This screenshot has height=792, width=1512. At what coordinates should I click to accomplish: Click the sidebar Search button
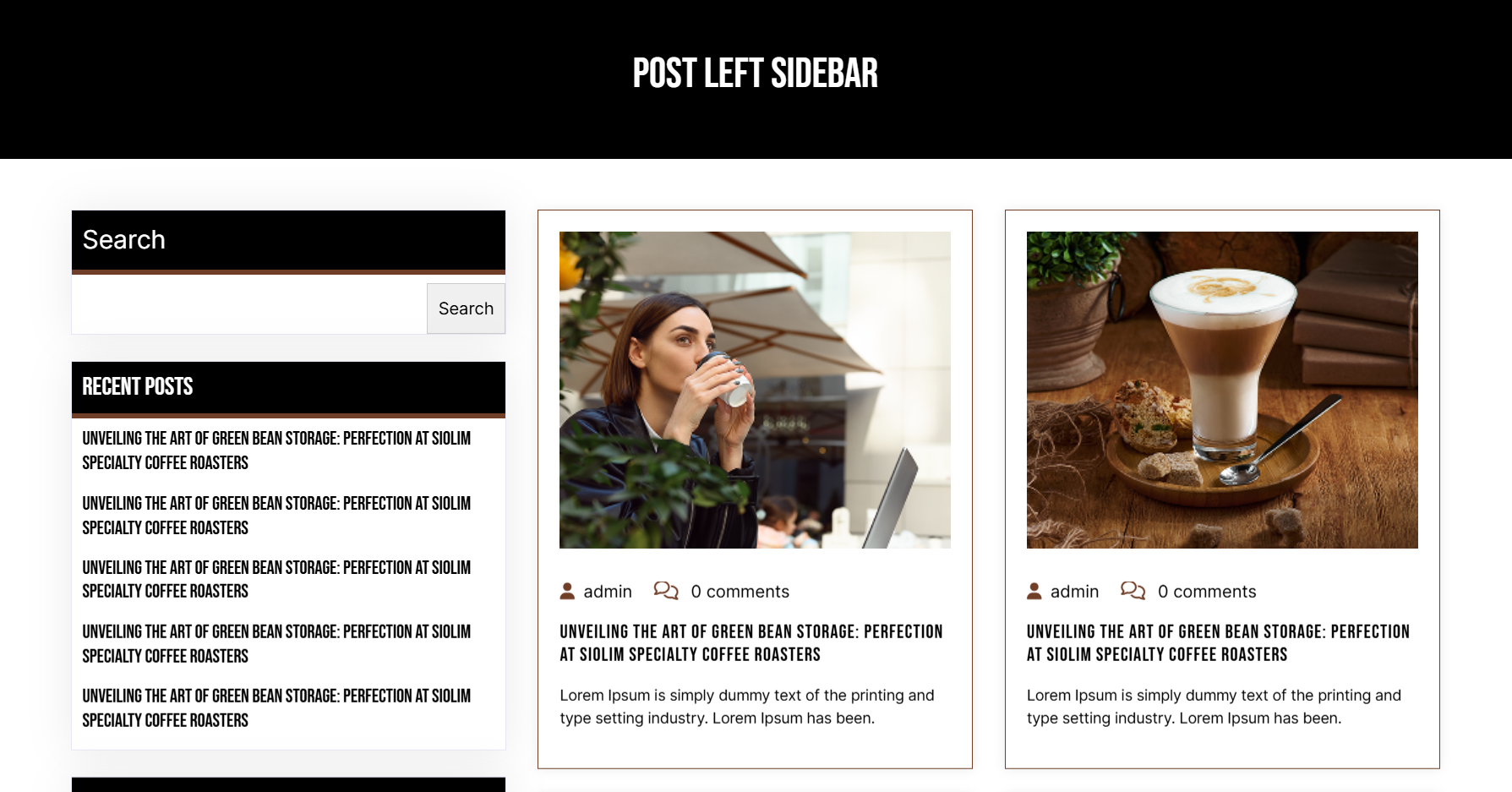pos(466,309)
